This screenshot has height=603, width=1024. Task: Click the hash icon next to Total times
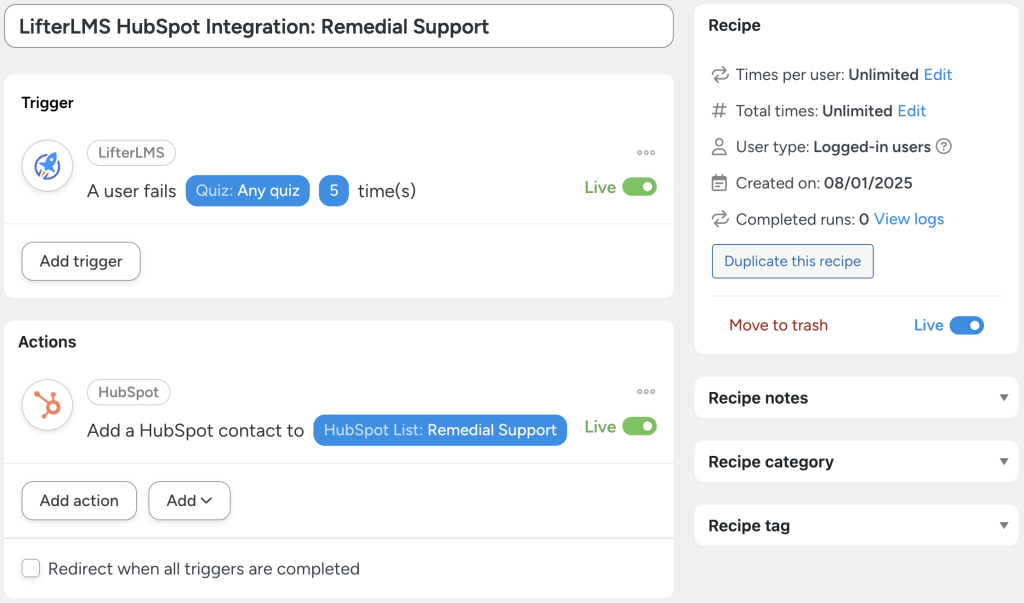[x=718, y=110]
